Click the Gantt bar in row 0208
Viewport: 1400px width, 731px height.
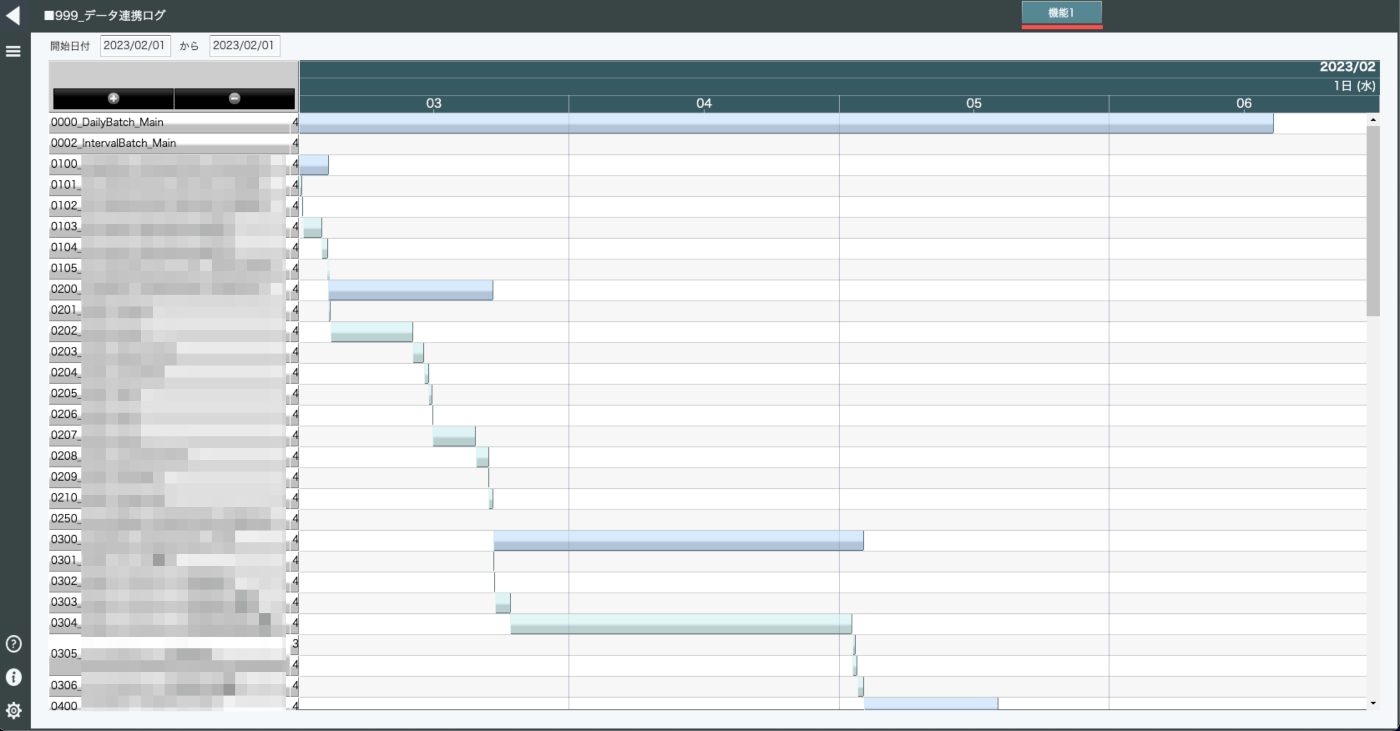(x=482, y=457)
